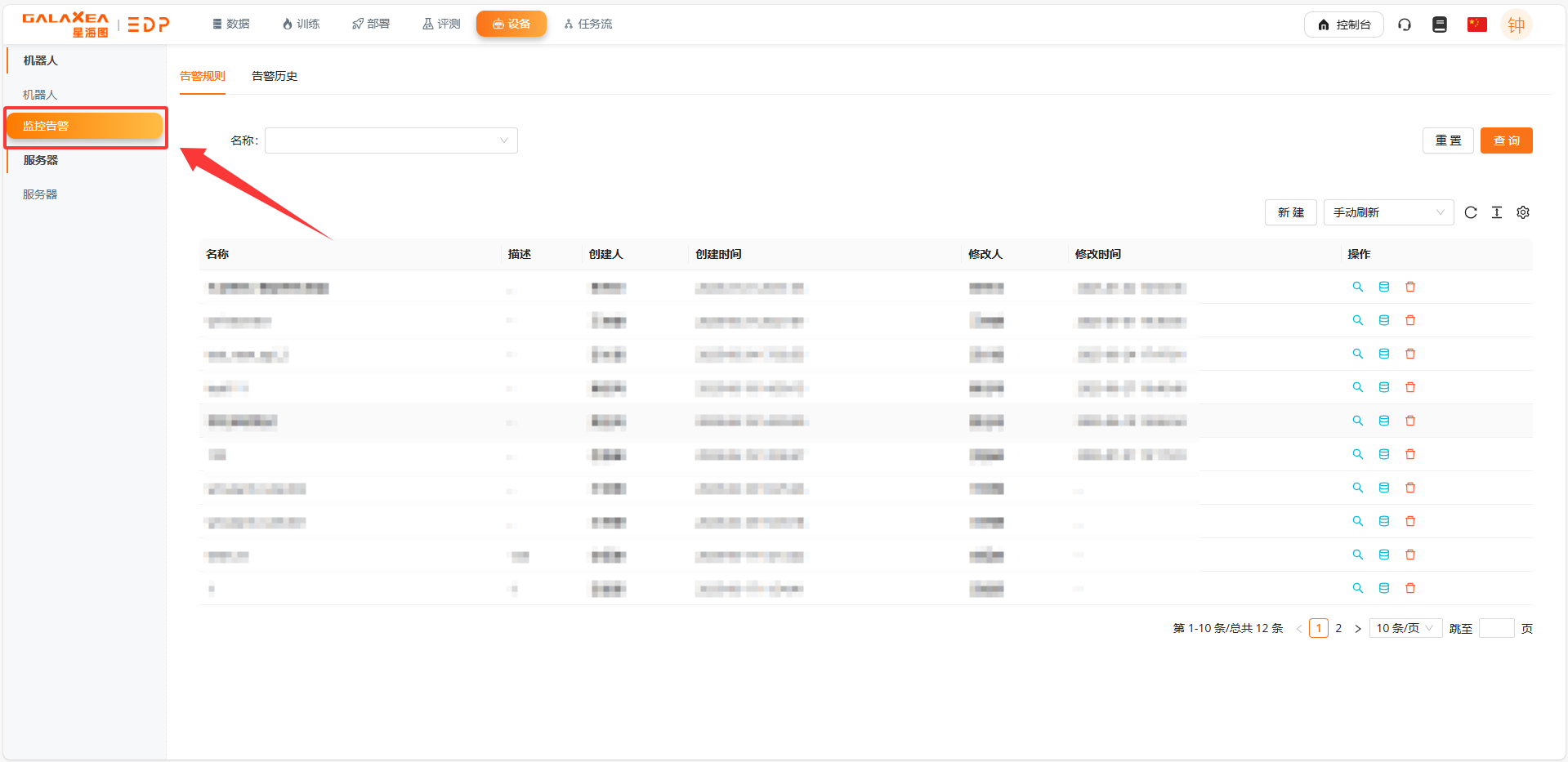
Task: Switch to the 告警历史 tab
Action: [275, 76]
